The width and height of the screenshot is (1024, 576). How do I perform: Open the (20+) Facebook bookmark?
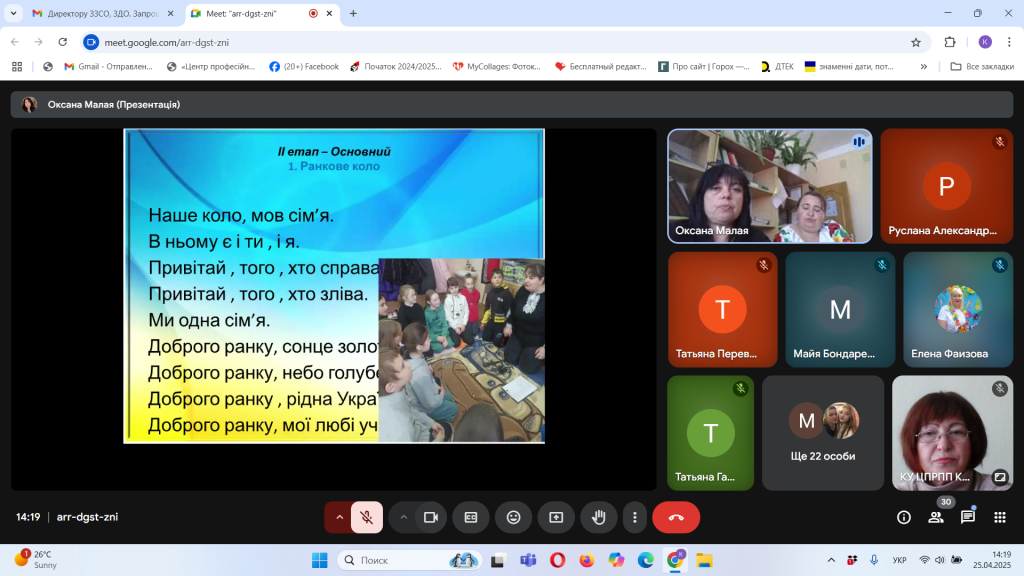click(304, 67)
